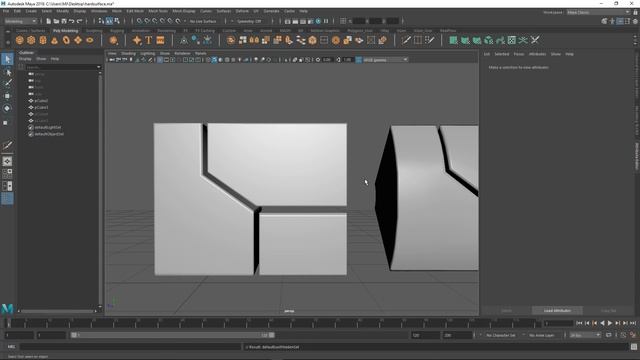640x360 pixels.
Task: Open the viewport Shading menu
Action: (x=128, y=53)
